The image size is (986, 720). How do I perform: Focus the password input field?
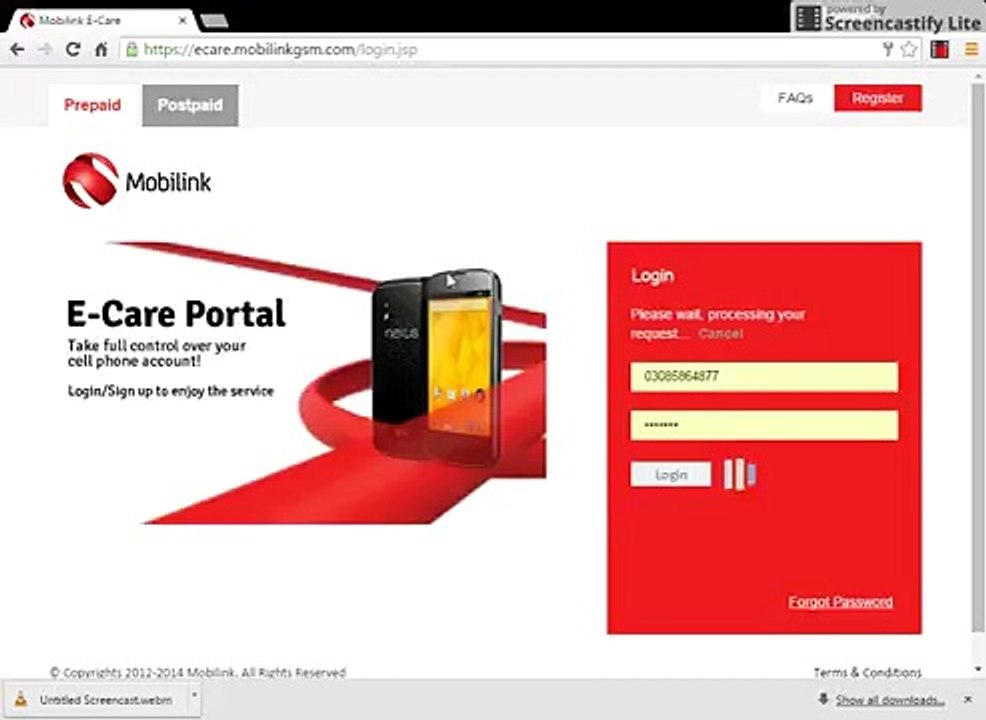coord(764,426)
